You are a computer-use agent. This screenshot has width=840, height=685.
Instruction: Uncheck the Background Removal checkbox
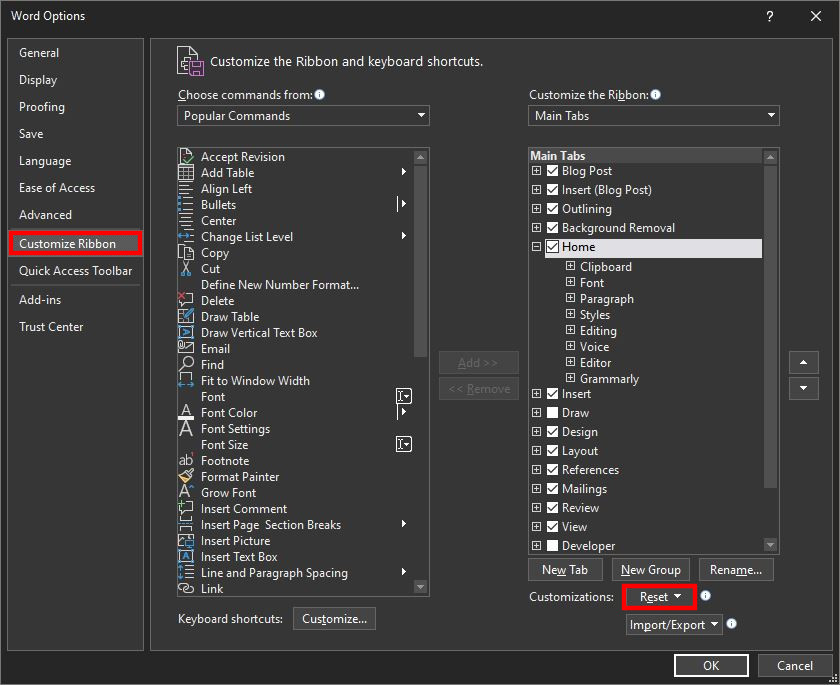[x=552, y=228]
